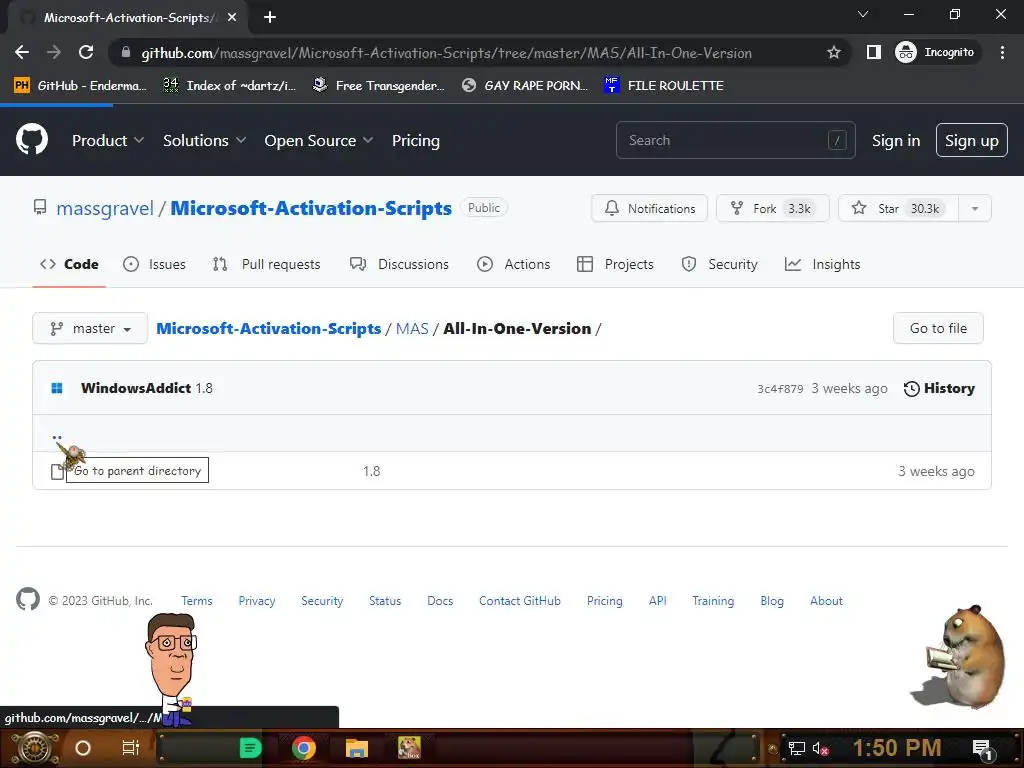The width and height of the screenshot is (1024, 768).
Task: Open the Status footer link
Action: [385, 601]
